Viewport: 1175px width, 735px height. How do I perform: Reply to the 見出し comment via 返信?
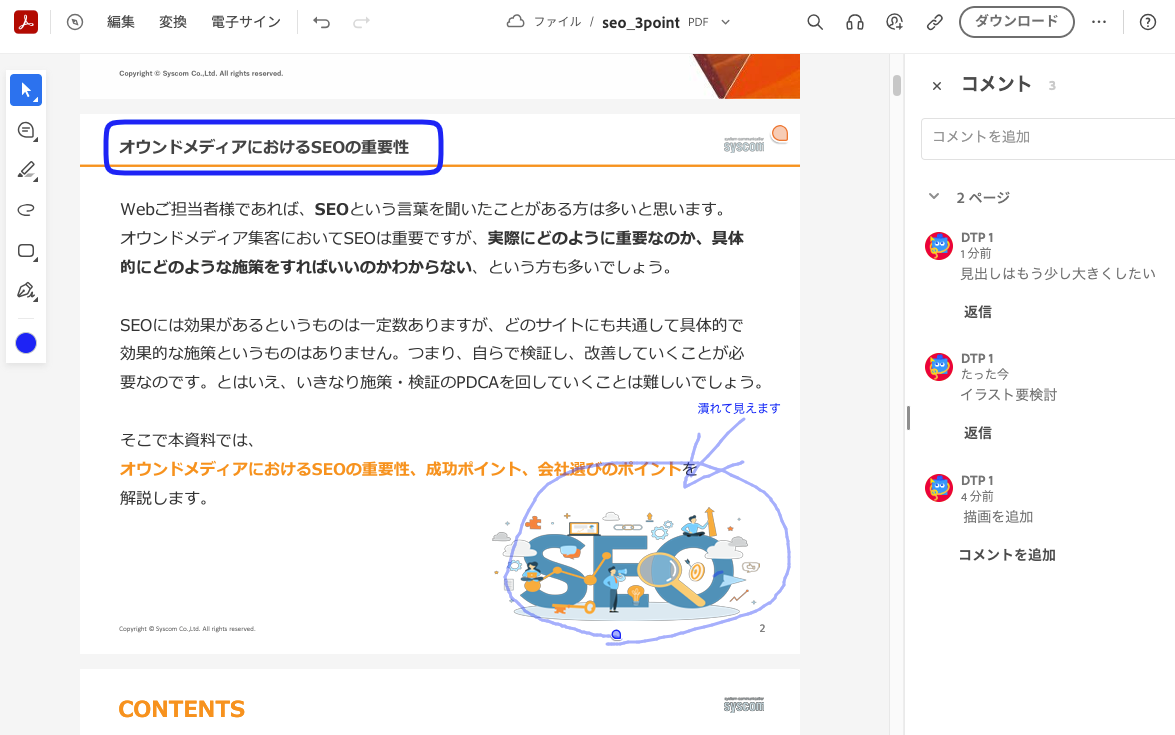click(977, 311)
